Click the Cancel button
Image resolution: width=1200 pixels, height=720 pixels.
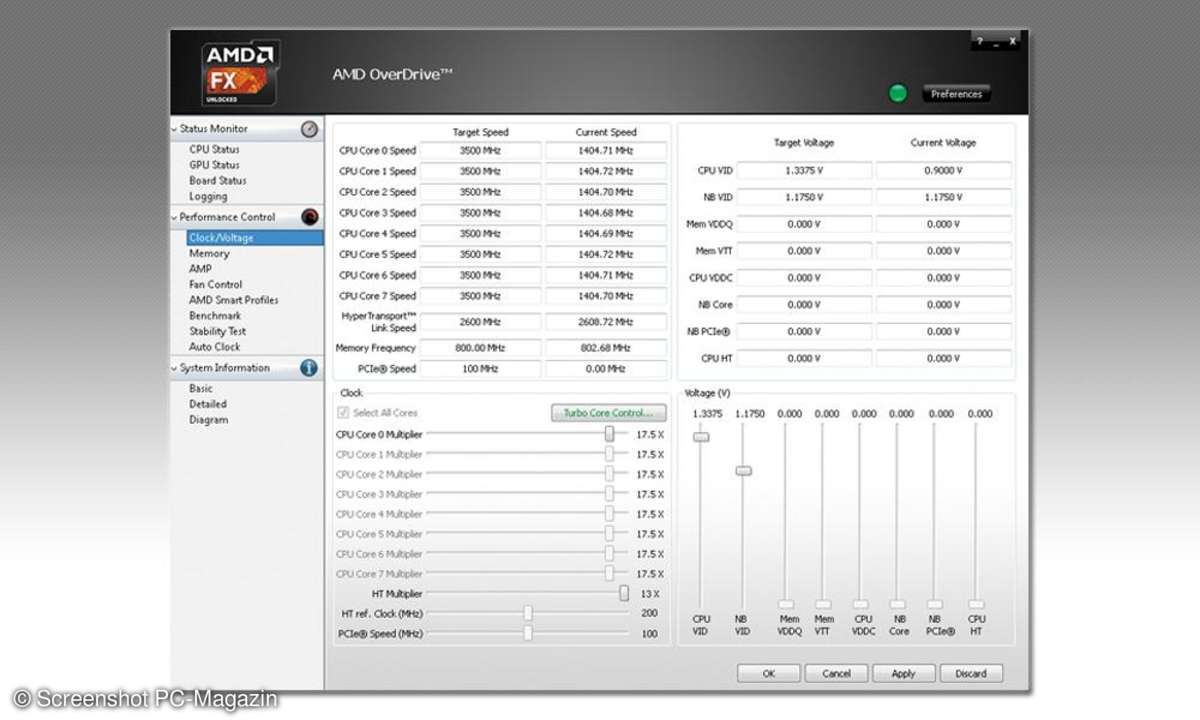point(836,673)
